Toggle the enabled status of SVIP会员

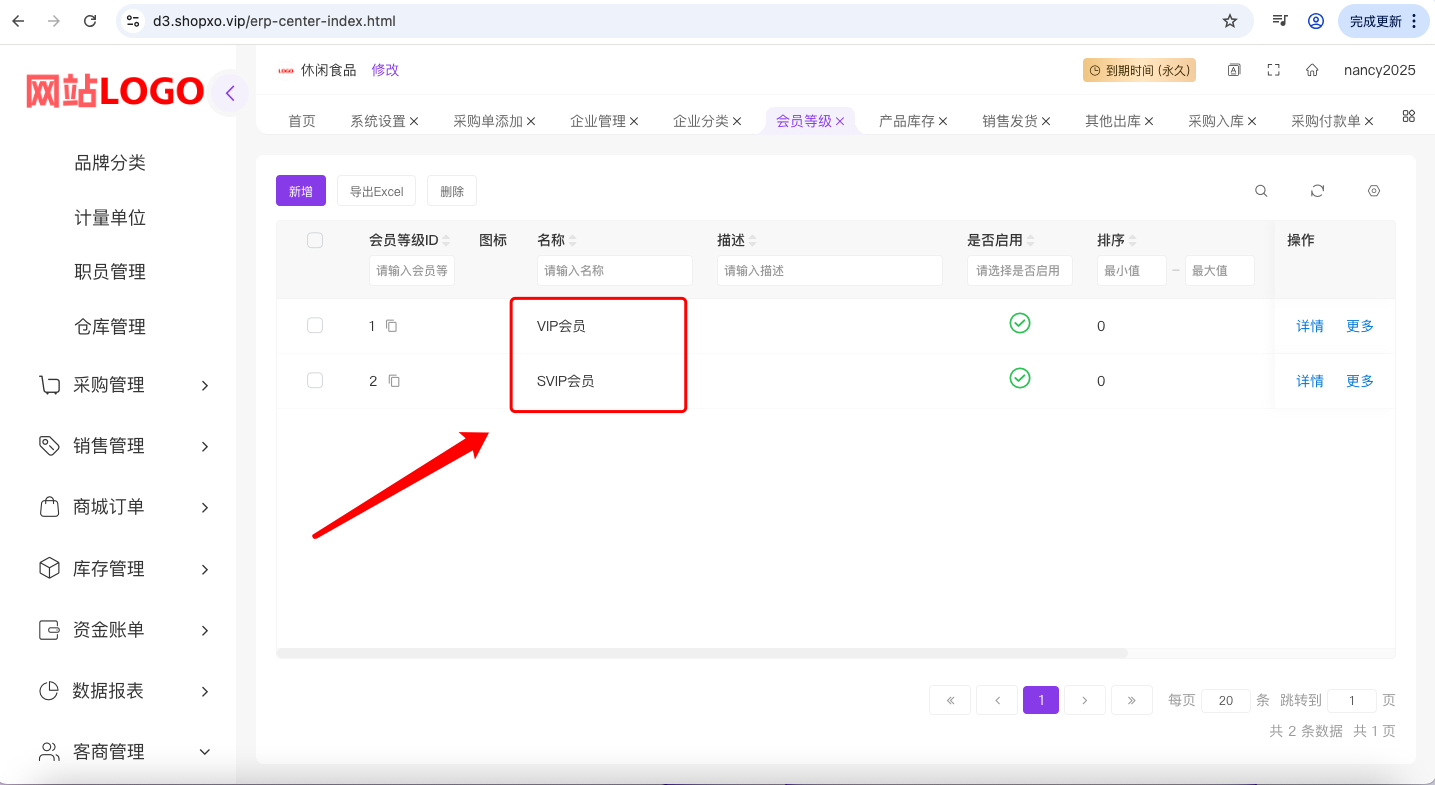pyautogui.click(x=1020, y=378)
